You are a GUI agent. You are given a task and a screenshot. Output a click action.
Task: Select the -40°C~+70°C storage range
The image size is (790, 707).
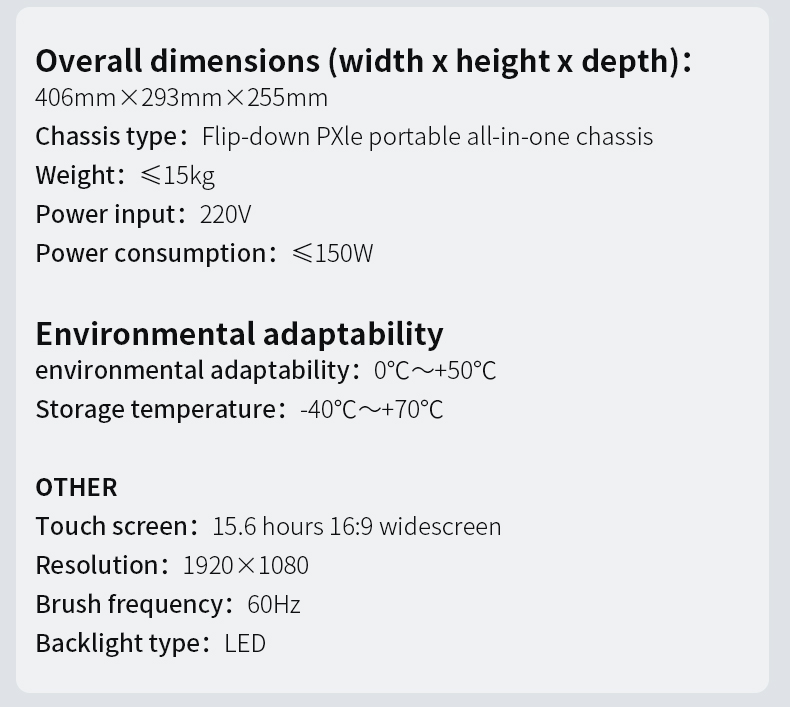(x=371, y=409)
